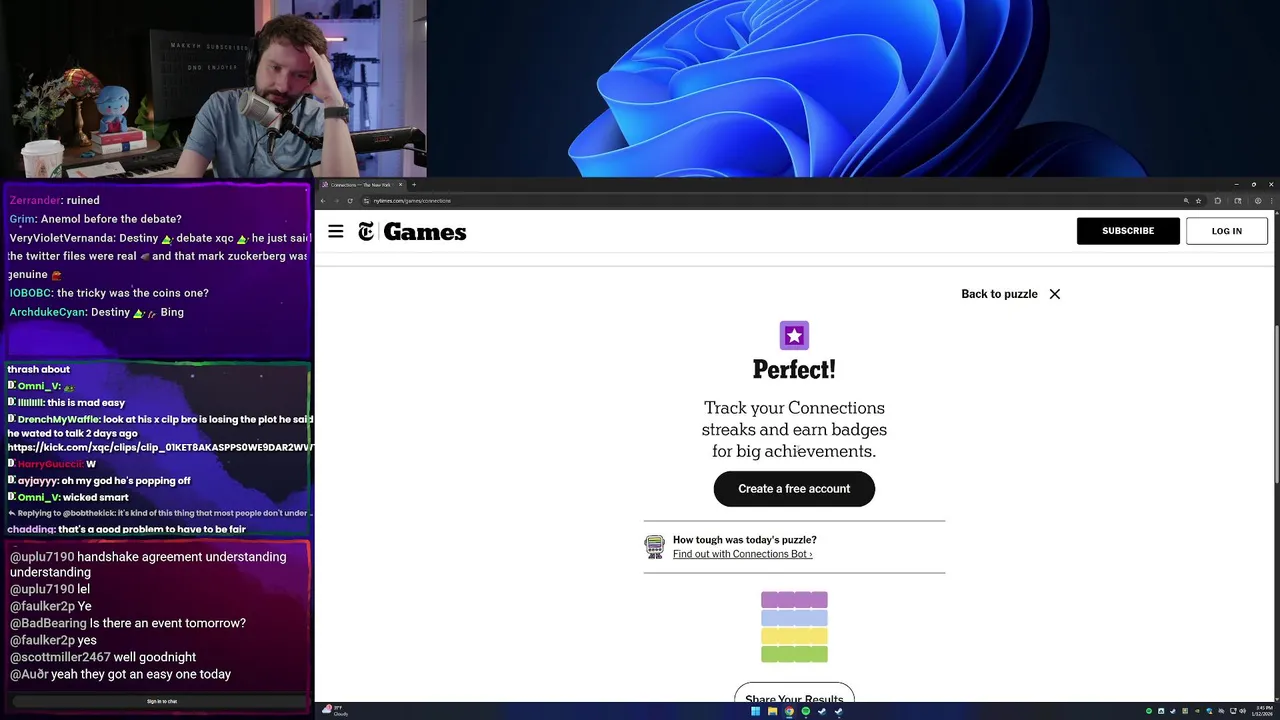Click the Back to puzzle link
This screenshot has width=1280, height=720.
(x=999, y=294)
